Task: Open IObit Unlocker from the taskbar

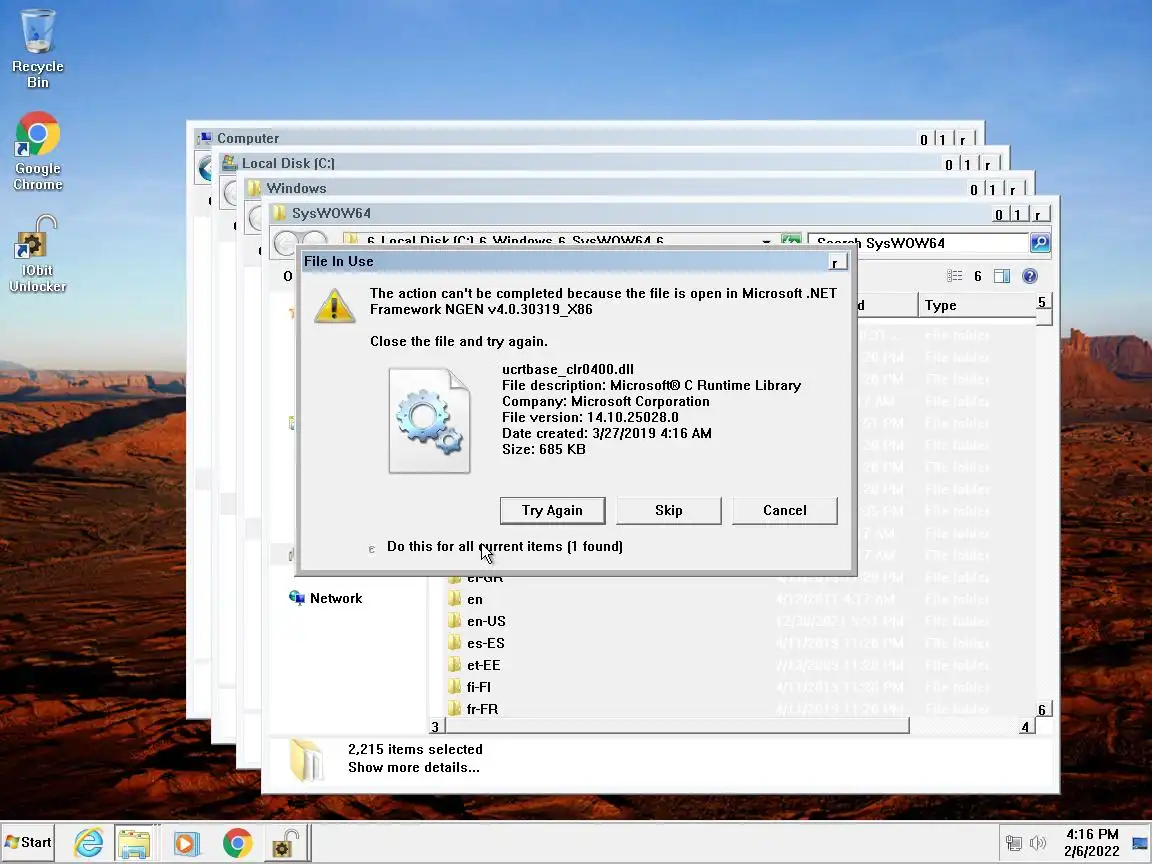Action: pyautogui.click(x=285, y=843)
